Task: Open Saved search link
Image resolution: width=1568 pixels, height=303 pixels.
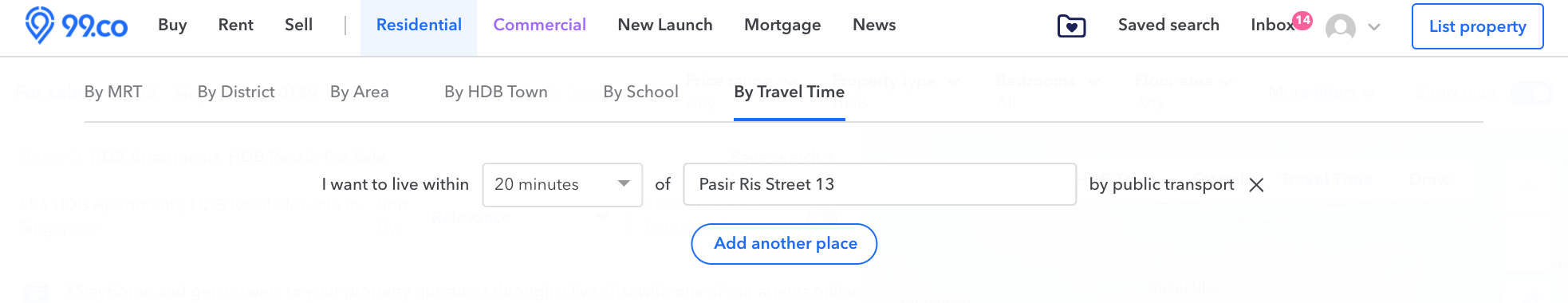Action: (x=1168, y=26)
